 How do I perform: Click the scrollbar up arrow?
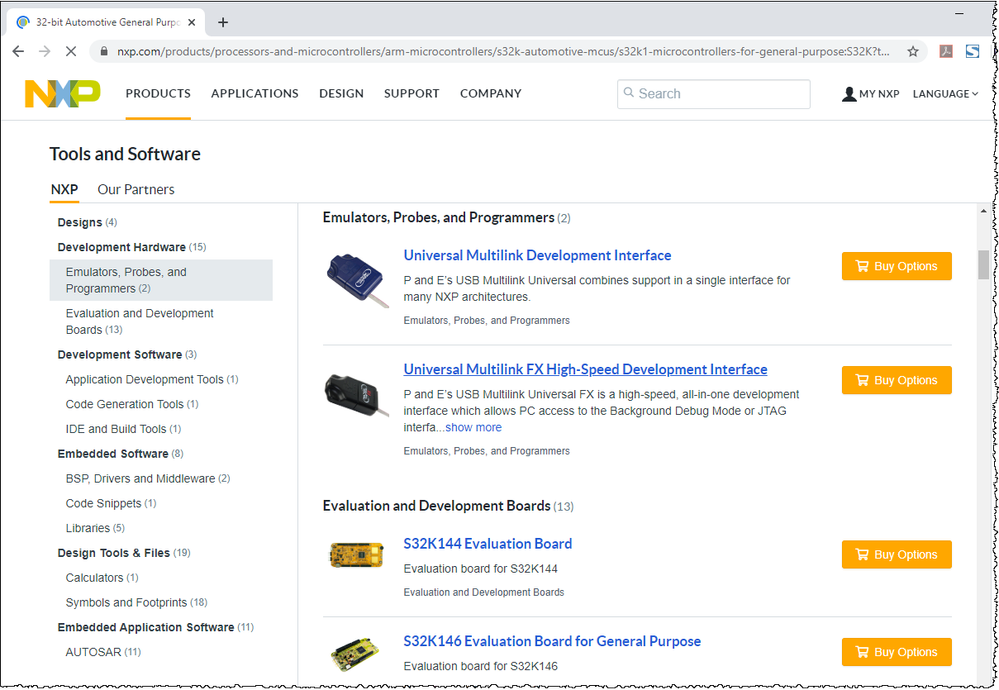tap(983, 211)
